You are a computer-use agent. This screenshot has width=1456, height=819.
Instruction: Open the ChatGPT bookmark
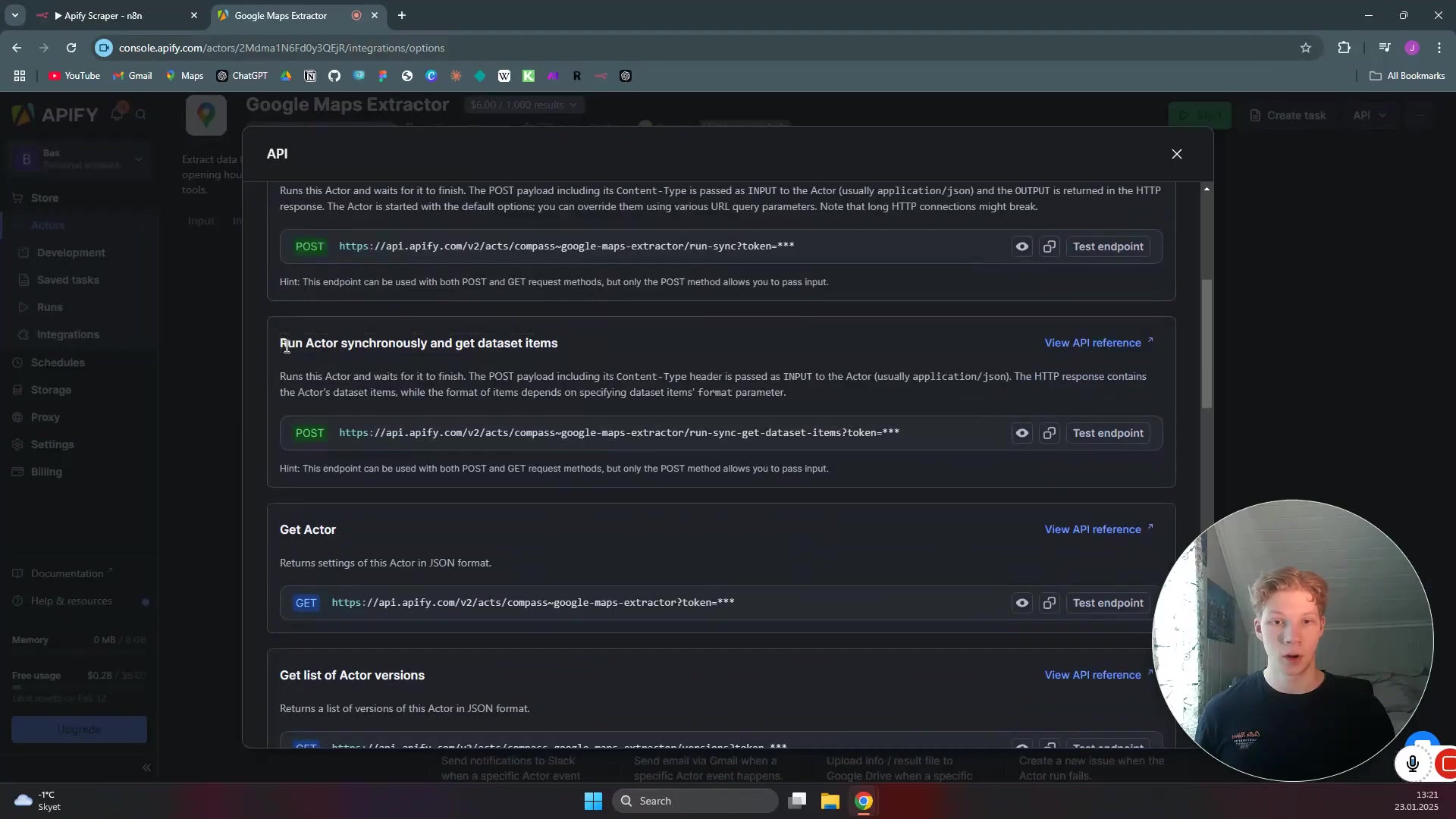242,76
